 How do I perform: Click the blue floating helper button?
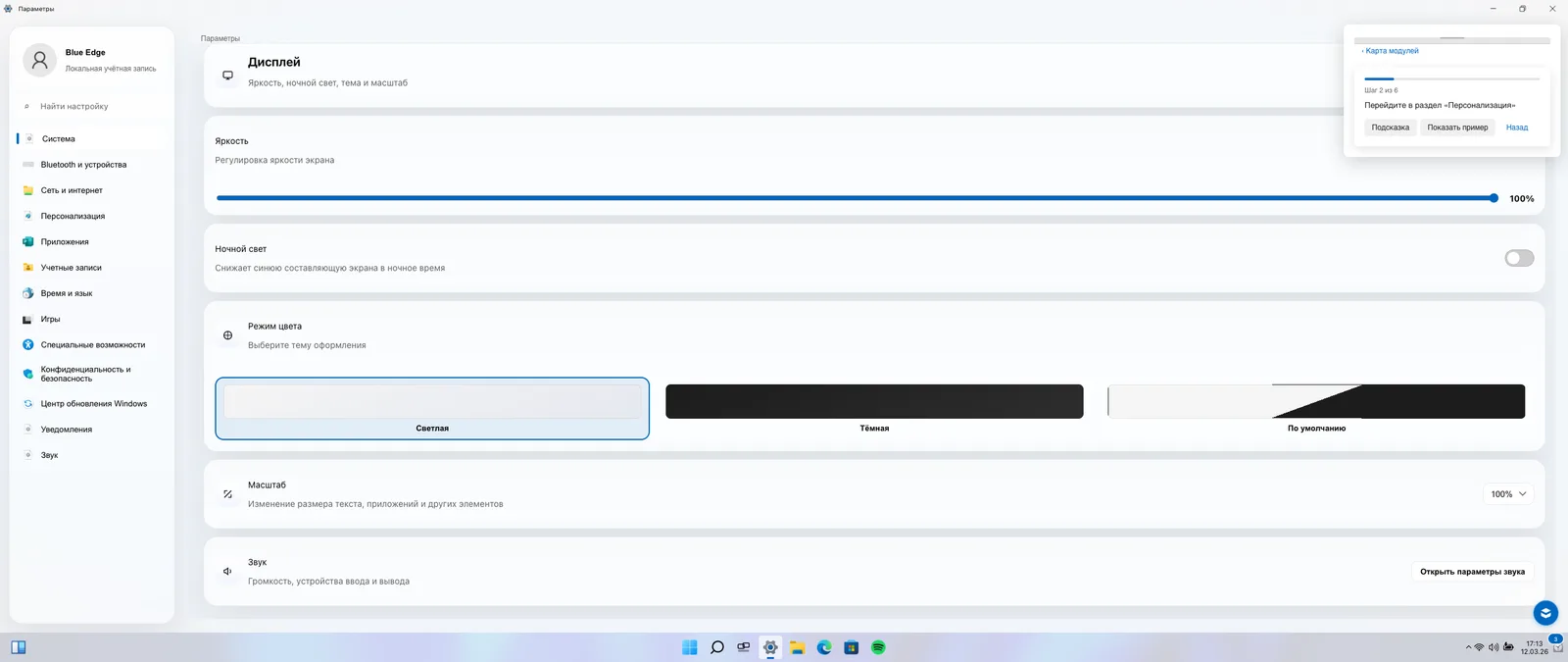(1545, 613)
